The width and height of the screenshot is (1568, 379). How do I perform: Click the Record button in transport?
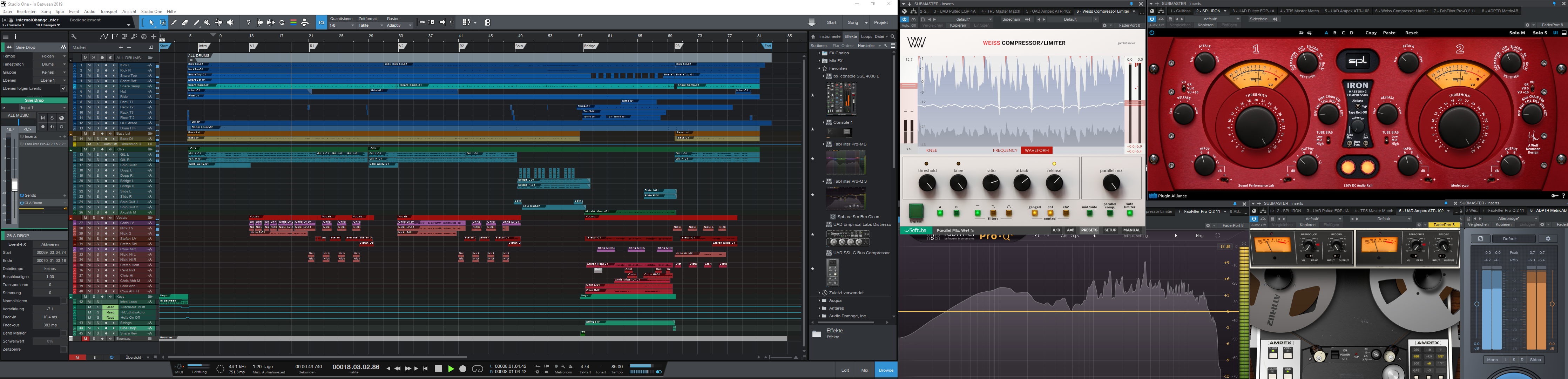click(x=463, y=369)
